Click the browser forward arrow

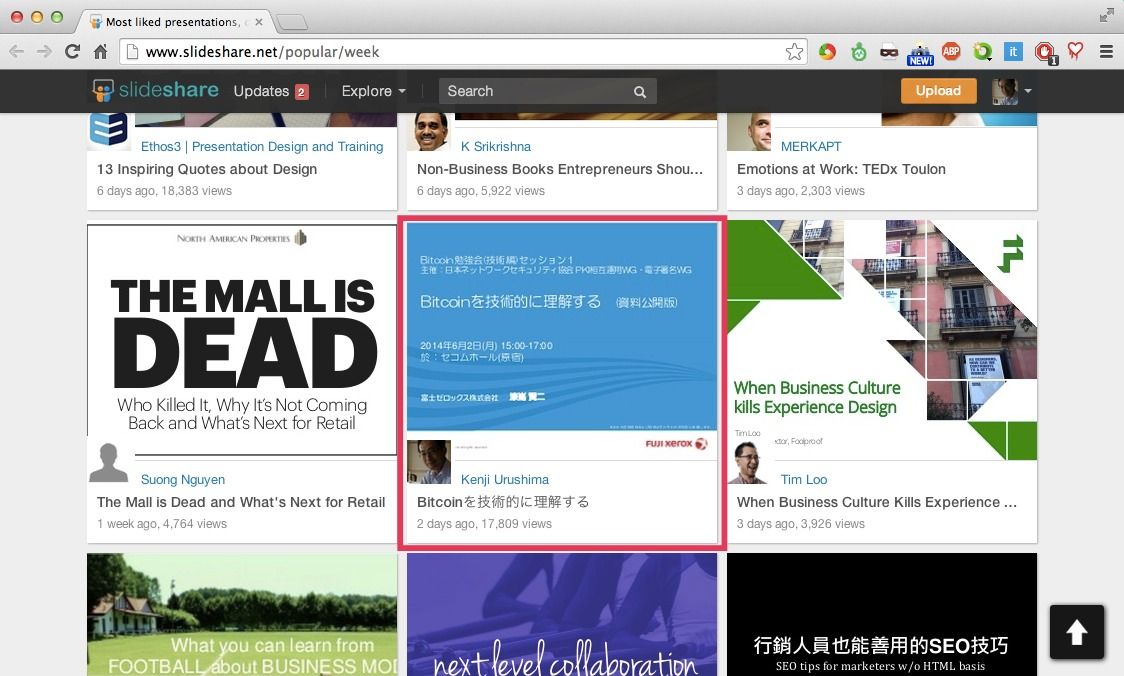44,52
